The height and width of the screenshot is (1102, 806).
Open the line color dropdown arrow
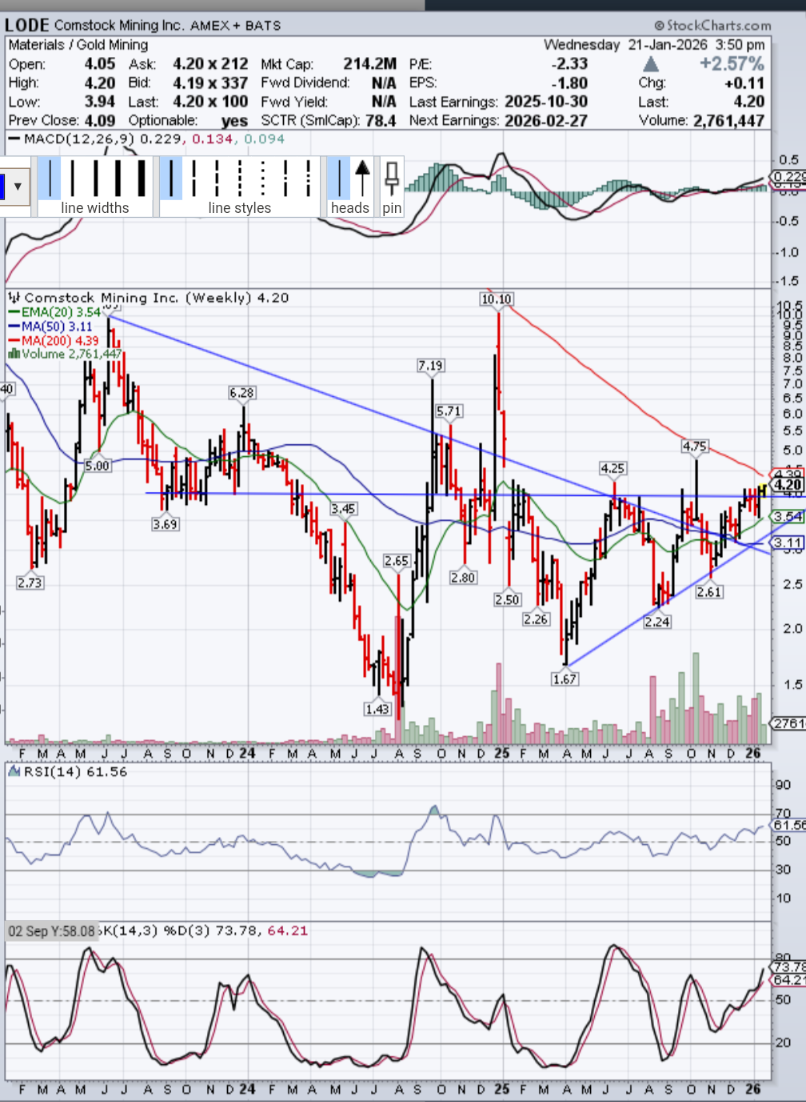point(17,188)
